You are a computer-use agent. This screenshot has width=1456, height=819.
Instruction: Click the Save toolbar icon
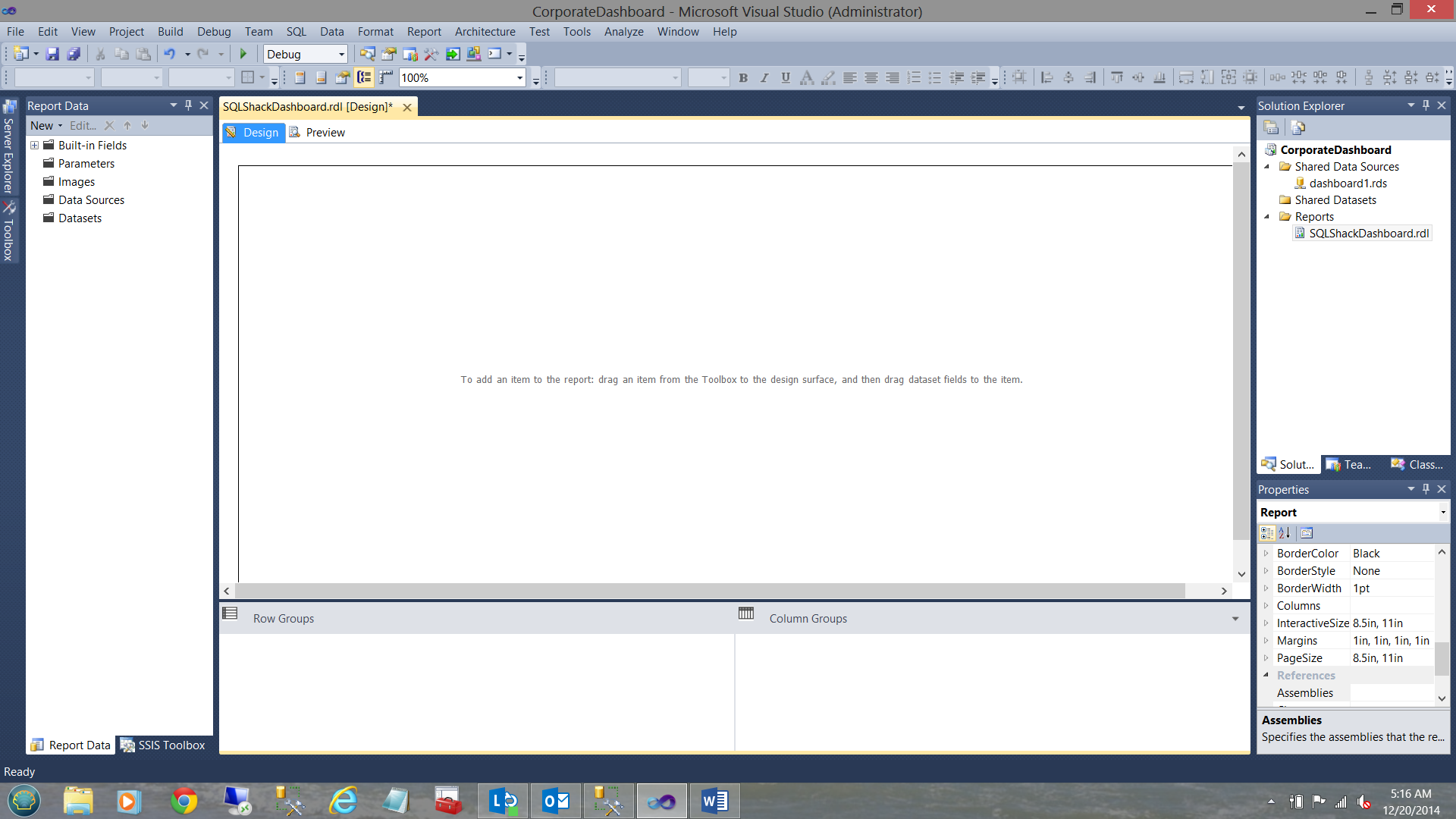coord(52,54)
